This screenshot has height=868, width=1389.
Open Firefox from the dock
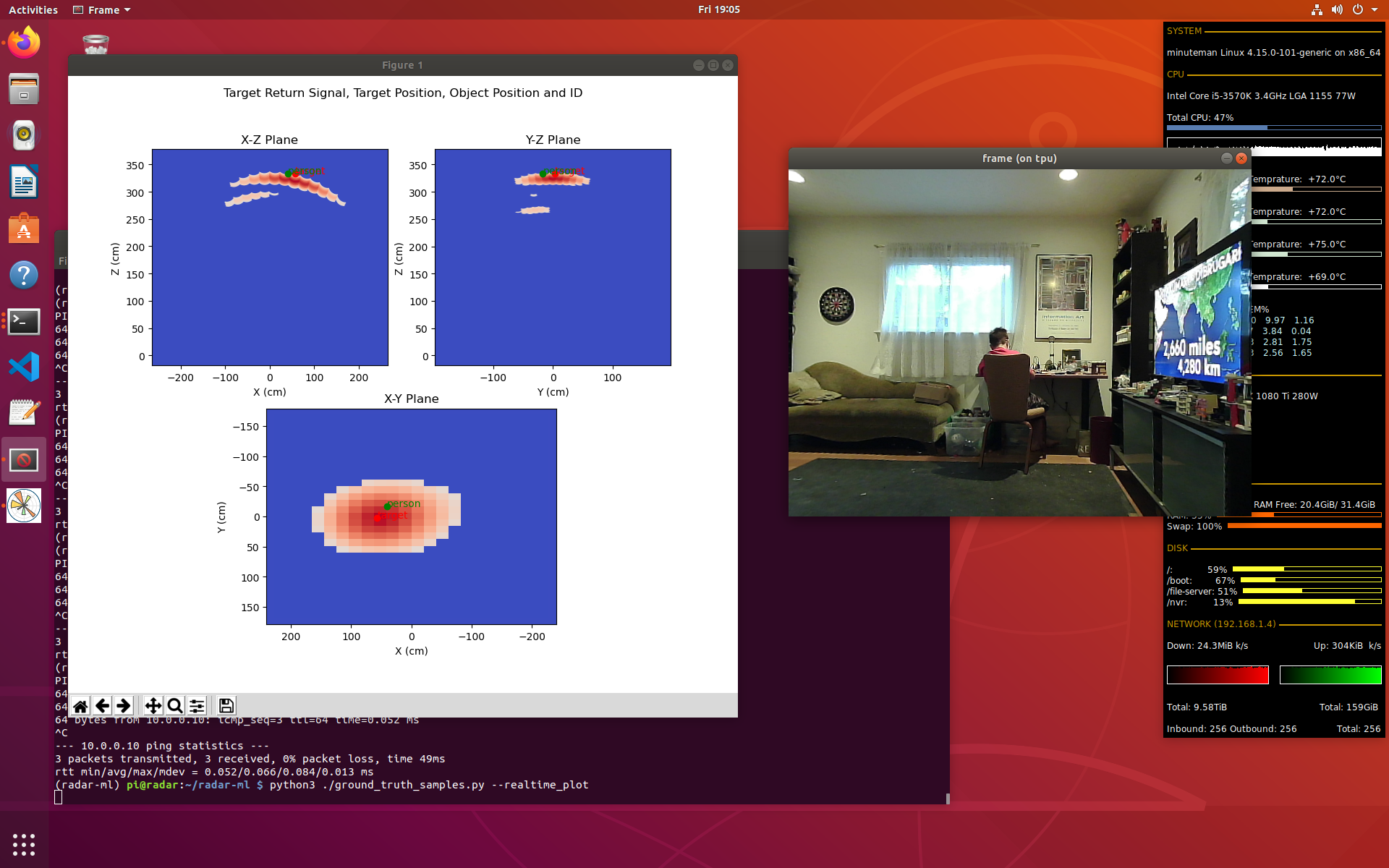(x=24, y=43)
